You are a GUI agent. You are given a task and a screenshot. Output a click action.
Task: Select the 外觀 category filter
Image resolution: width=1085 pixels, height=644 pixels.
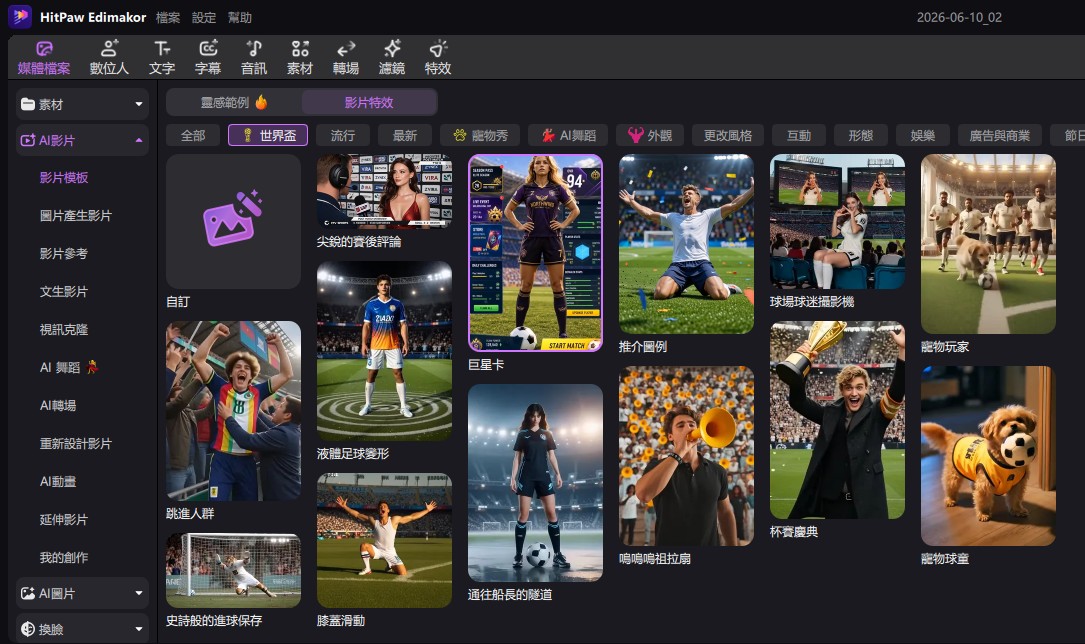[x=650, y=136]
